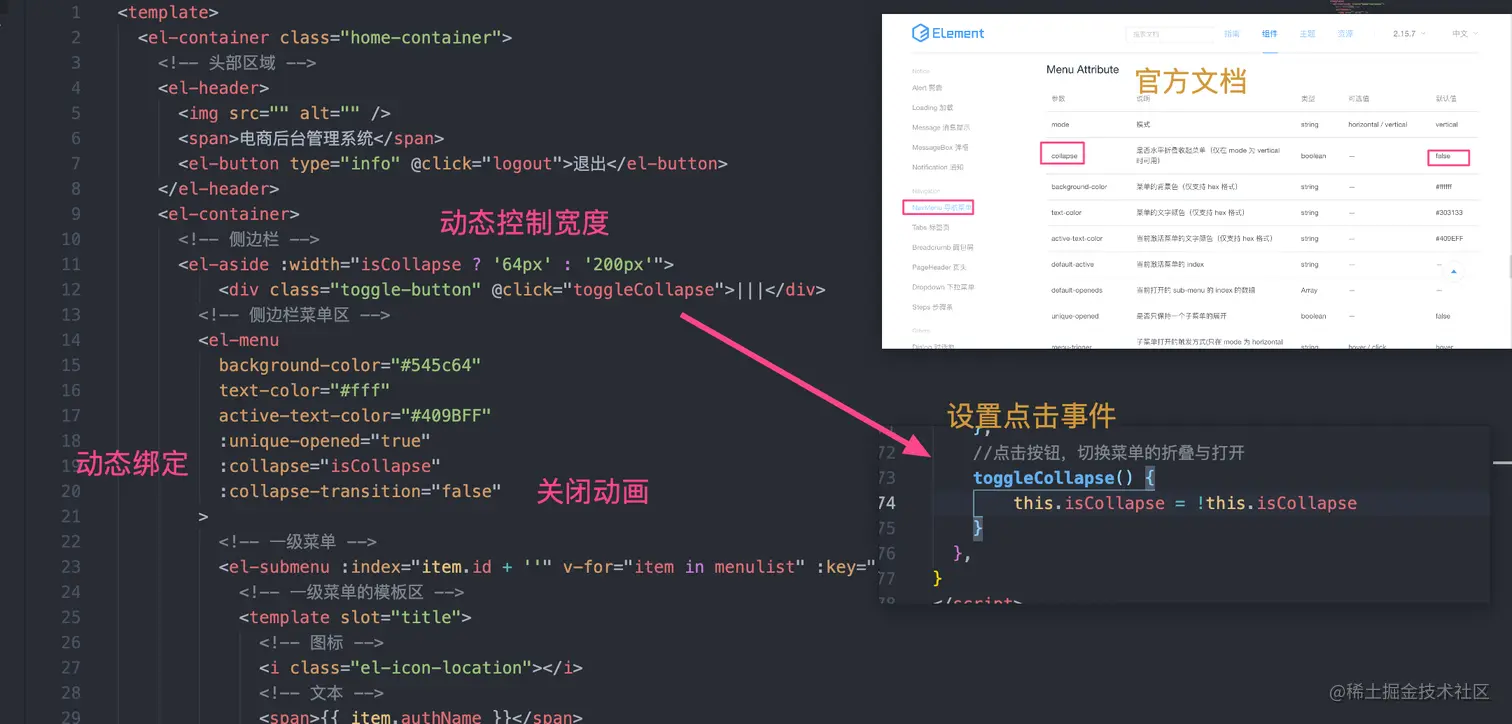Screen dimensions: 1512x724
Task: Click the template slot="title" line
Action: [x=355, y=617]
